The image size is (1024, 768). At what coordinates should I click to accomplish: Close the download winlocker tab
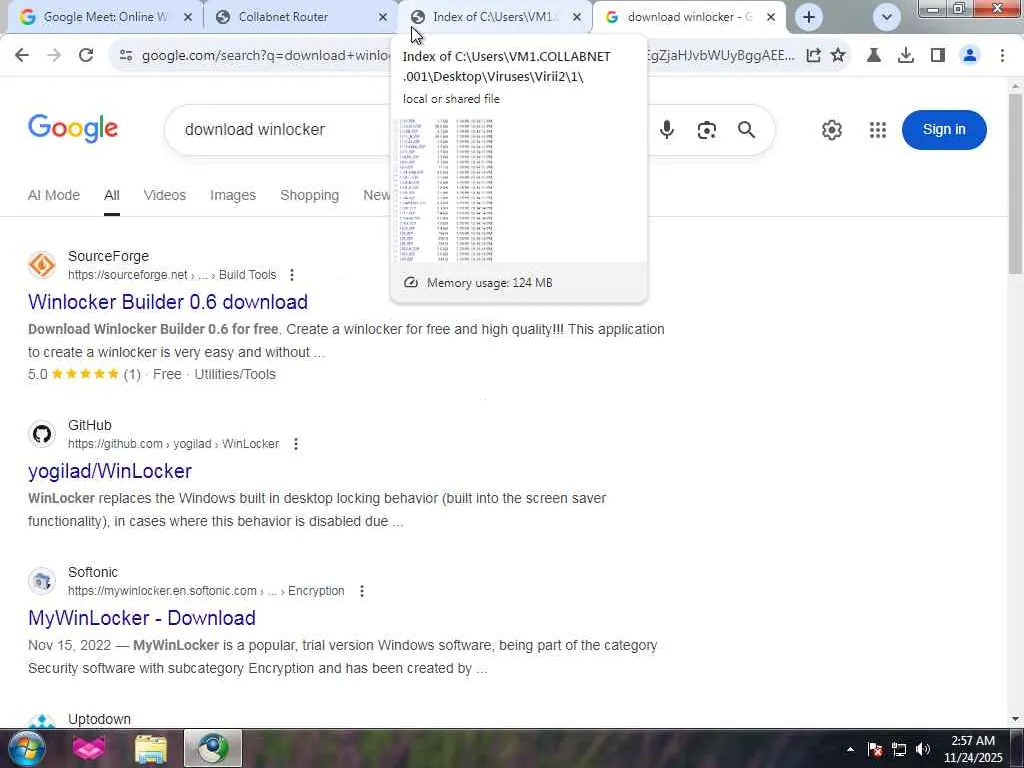(x=771, y=17)
